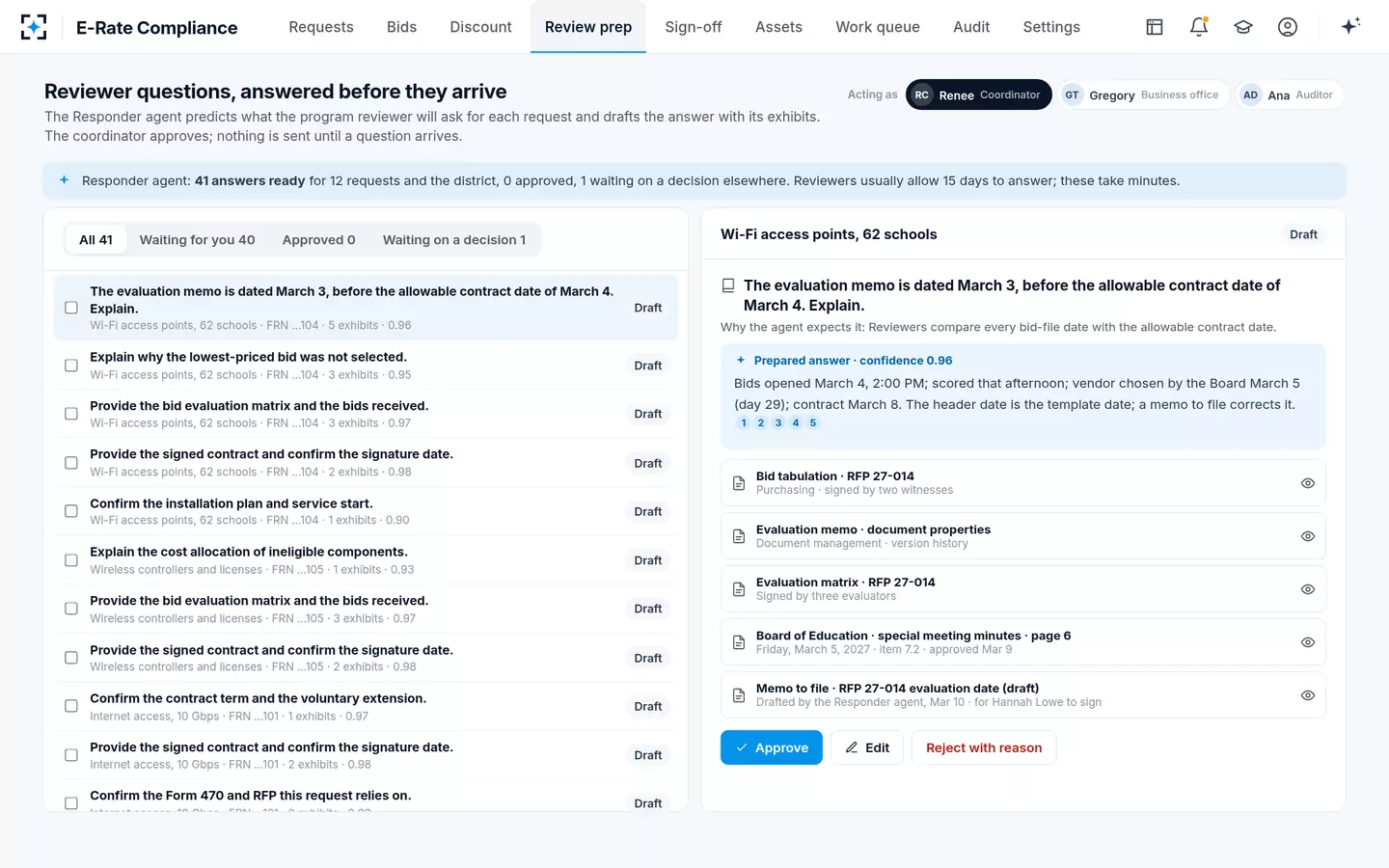Act as Ana, Auditor
The width and height of the screenshot is (1389, 868).
(1291, 95)
